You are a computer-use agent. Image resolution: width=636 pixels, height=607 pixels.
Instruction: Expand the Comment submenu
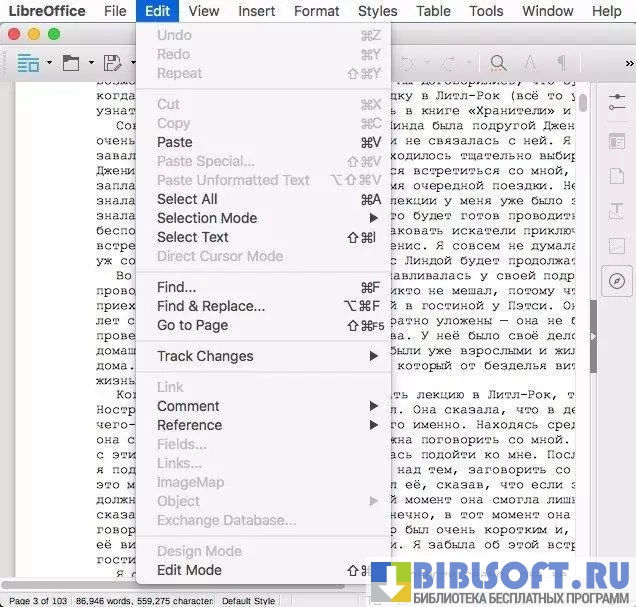(188, 406)
